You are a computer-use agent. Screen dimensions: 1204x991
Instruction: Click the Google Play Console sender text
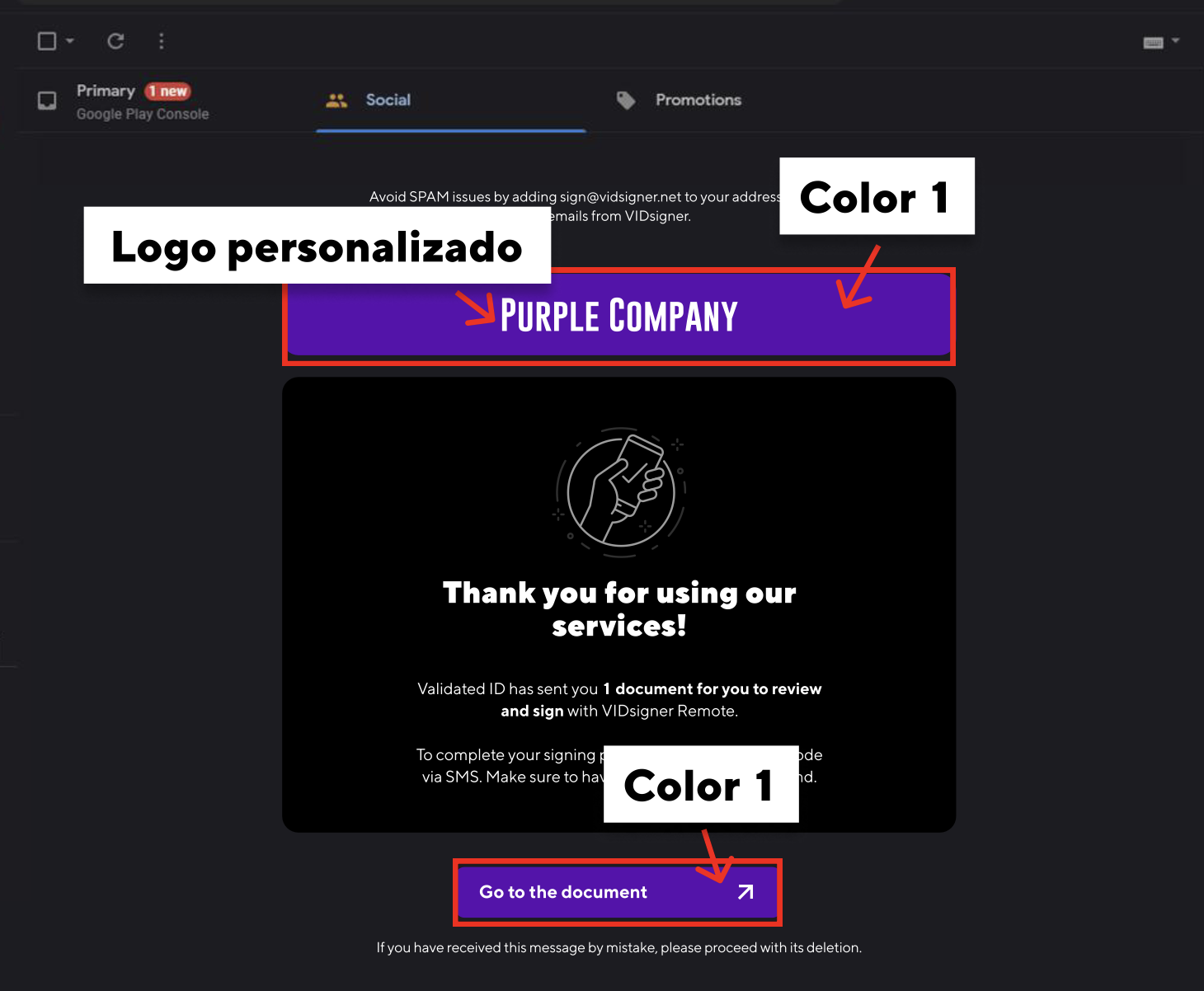(x=143, y=114)
